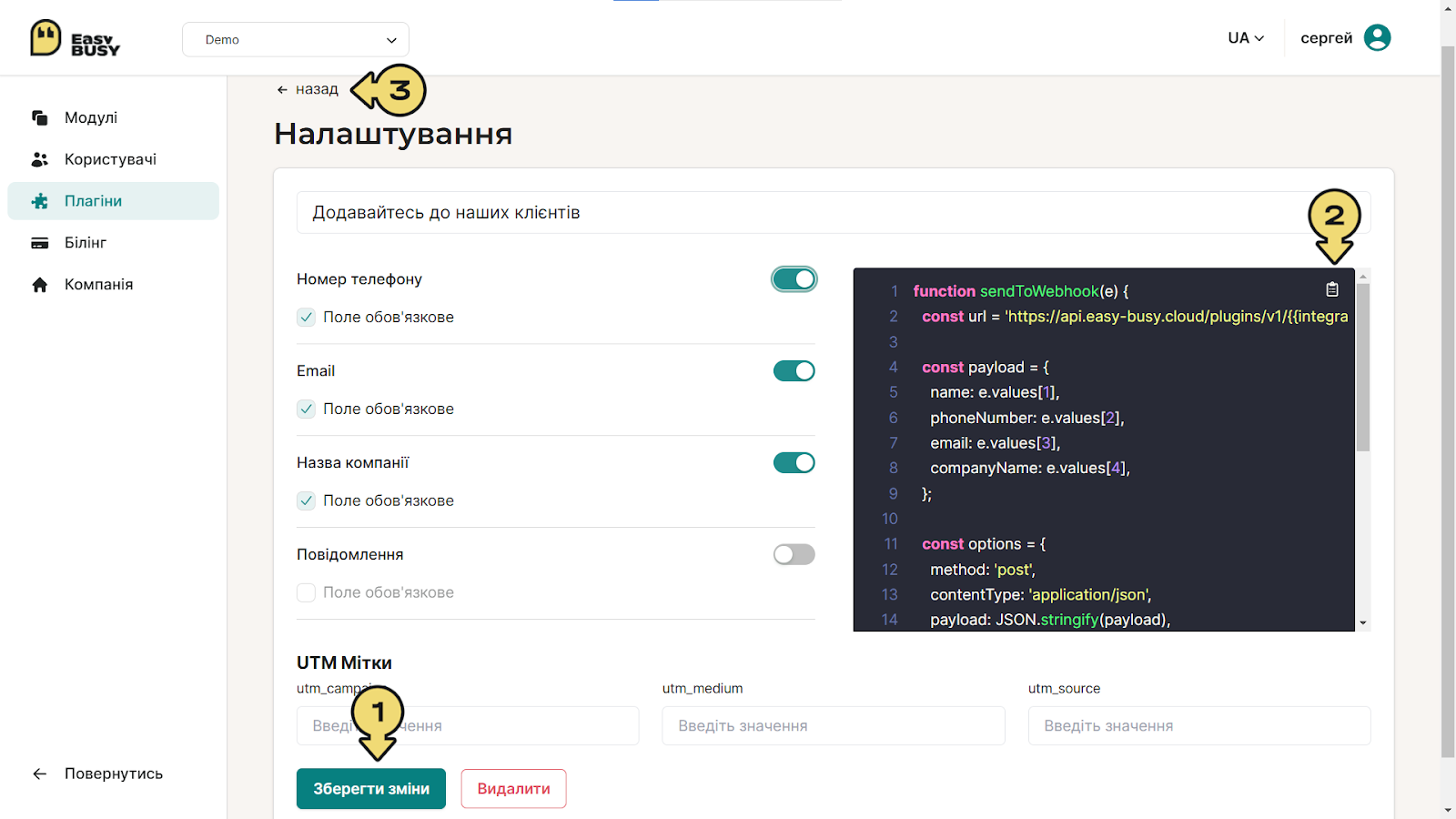
Task: Click the Налаштування page heading
Action: (393, 134)
